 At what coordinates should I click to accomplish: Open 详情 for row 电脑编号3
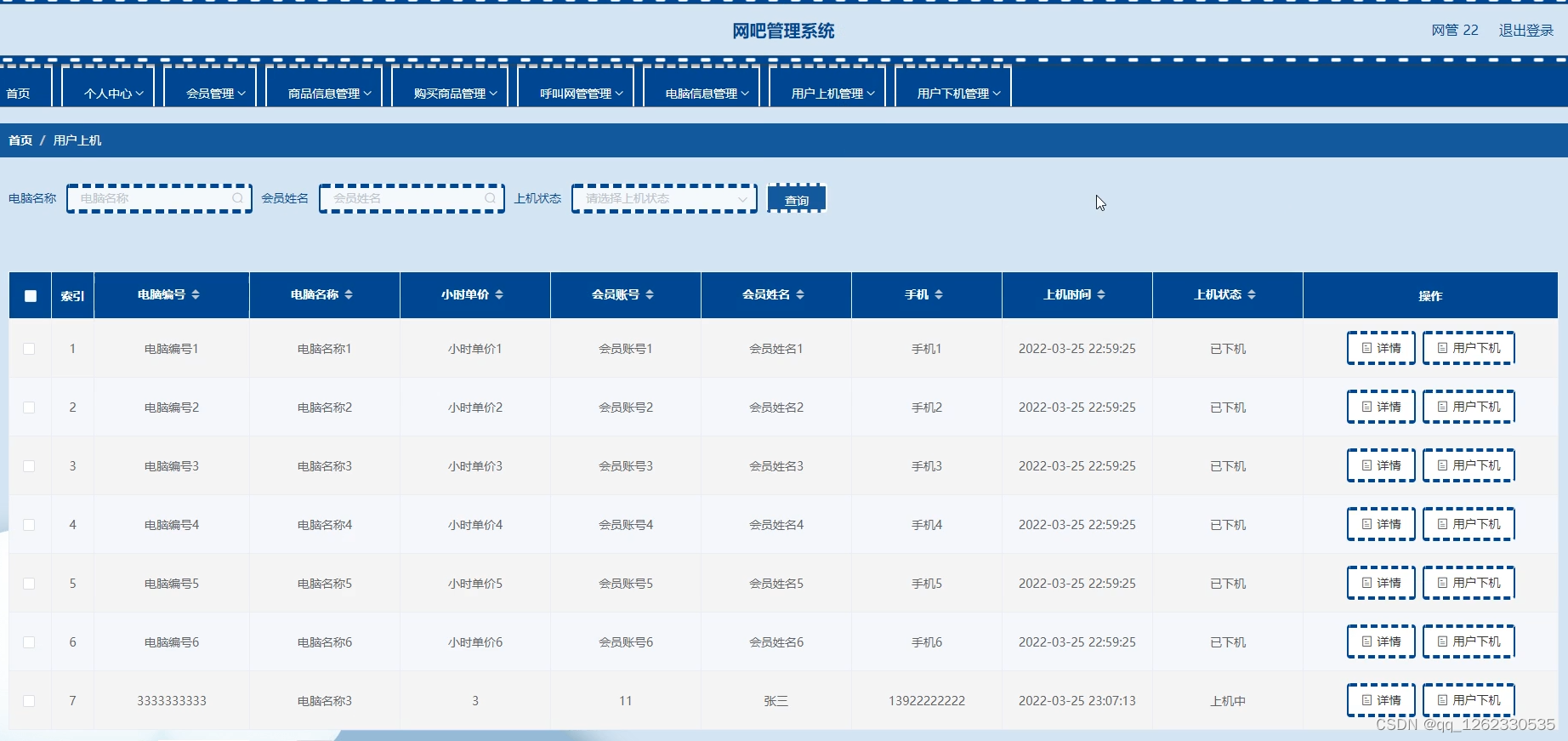[1381, 465]
